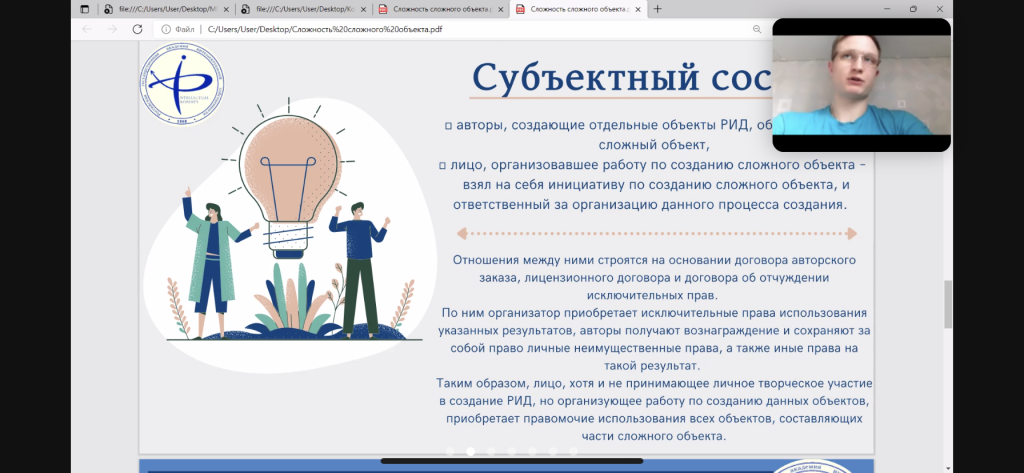Switch to third tab Сложность сложного объекта
The image size is (1024, 473).
(440, 9)
